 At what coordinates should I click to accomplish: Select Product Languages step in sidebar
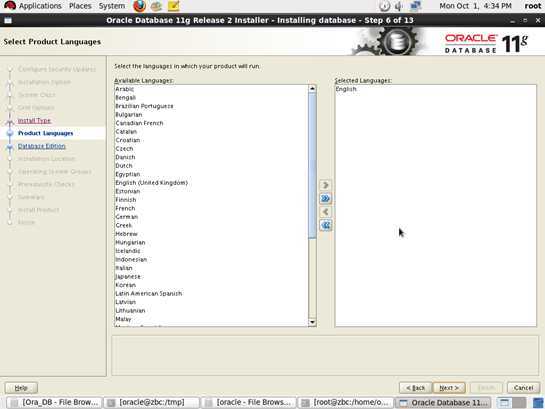click(x=46, y=133)
